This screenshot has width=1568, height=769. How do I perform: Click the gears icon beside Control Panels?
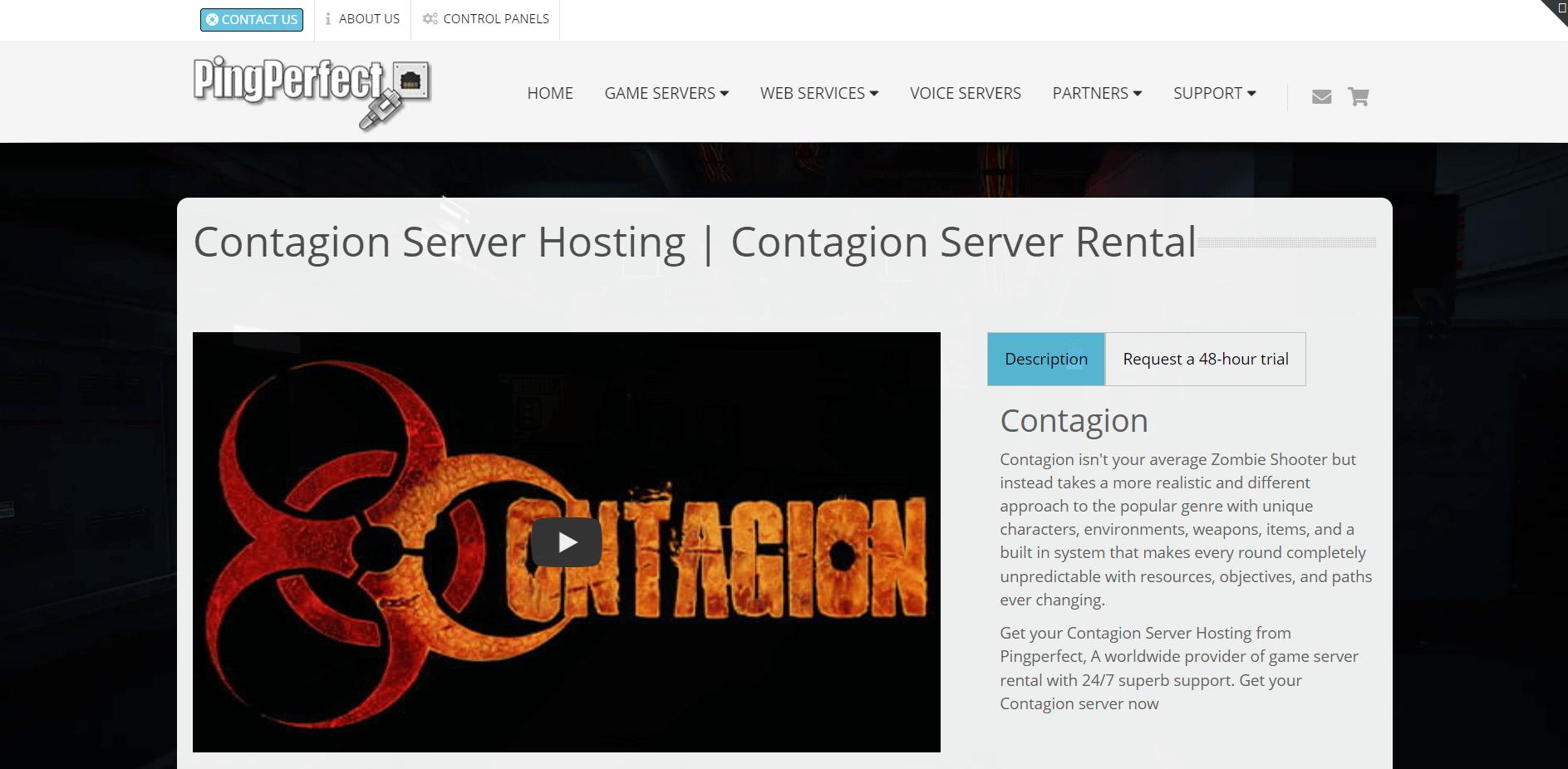[x=430, y=19]
